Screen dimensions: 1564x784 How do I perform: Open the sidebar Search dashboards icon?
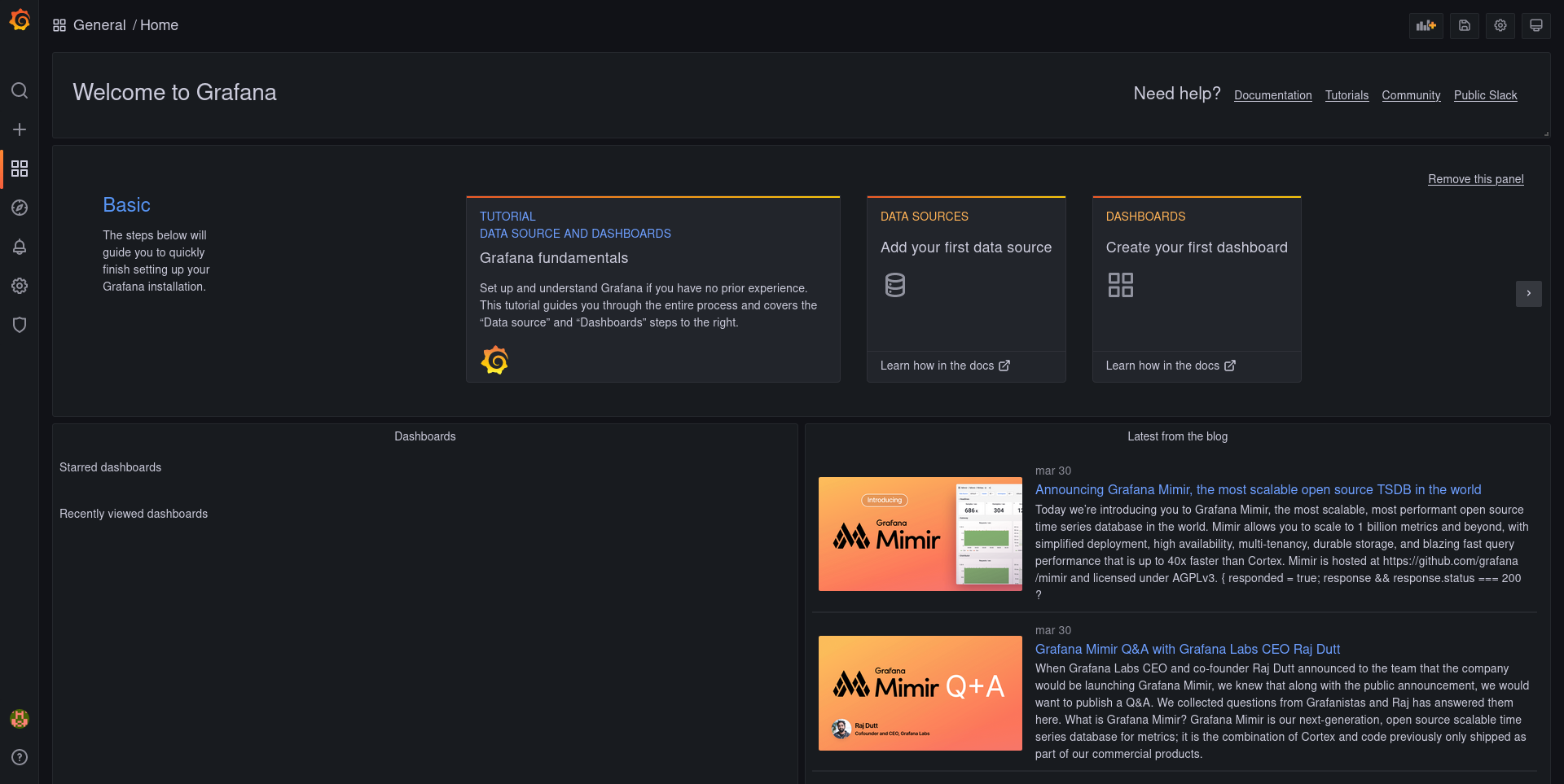[x=20, y=90]
